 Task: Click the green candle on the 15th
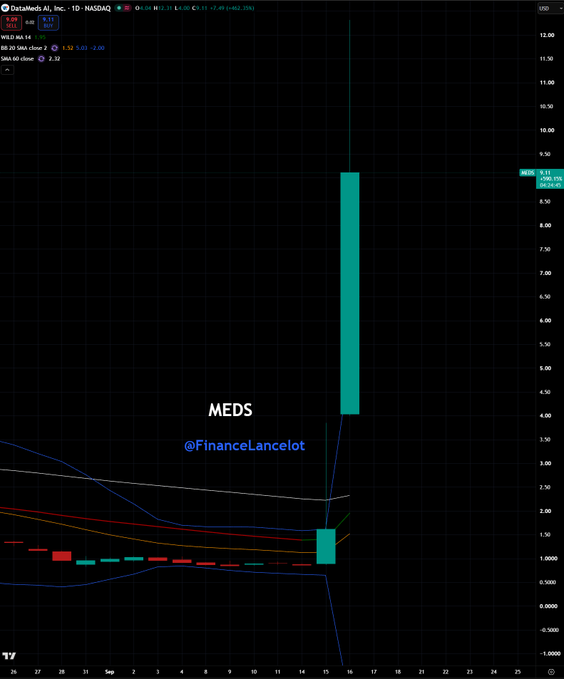coord(326,546)
